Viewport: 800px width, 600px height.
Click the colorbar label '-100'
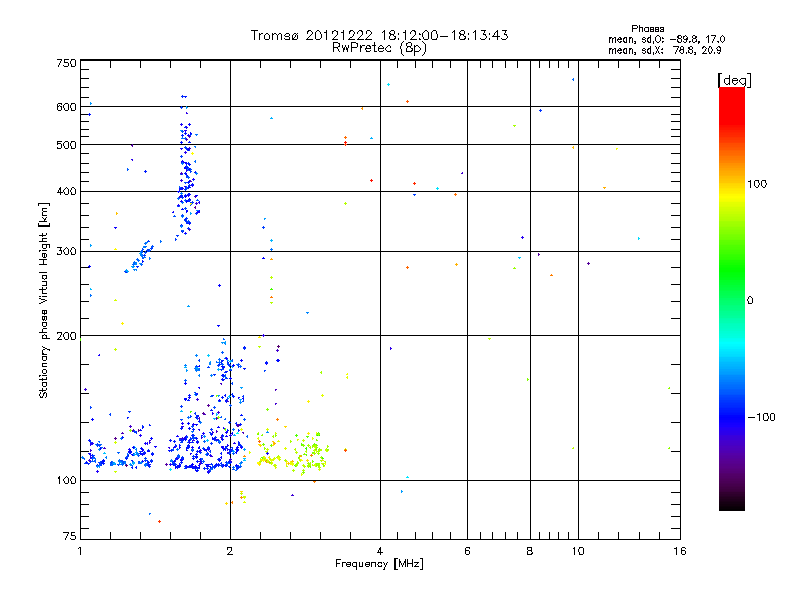(x=761, y=417)
